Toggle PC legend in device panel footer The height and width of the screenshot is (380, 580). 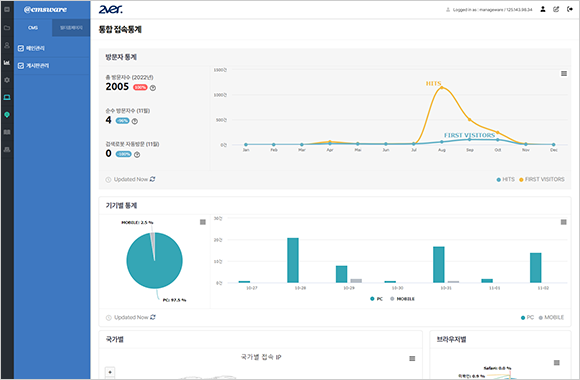[527, 317]
